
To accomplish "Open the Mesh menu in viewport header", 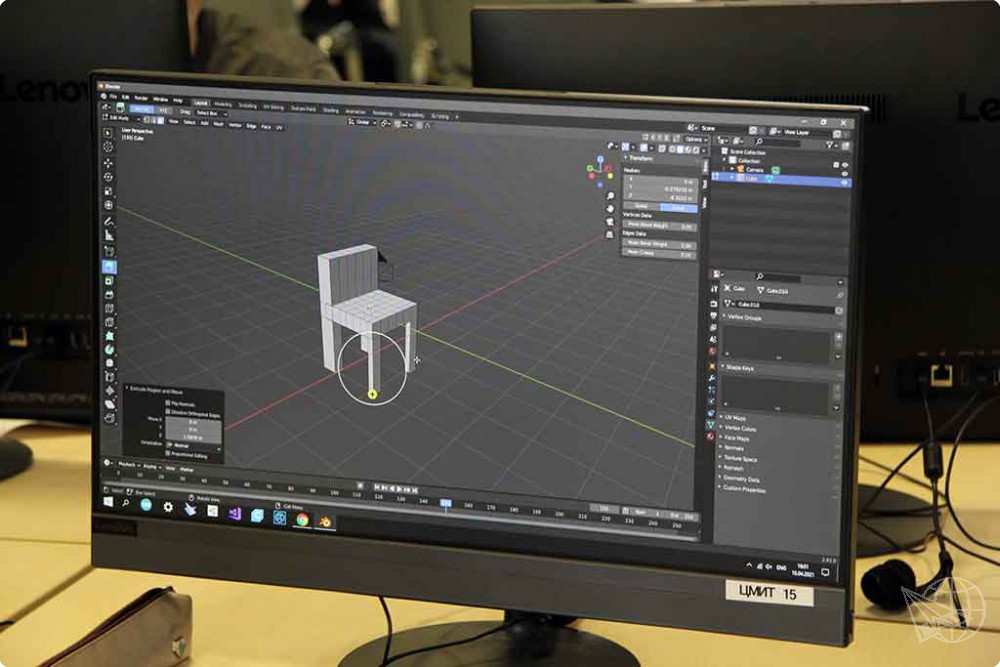I will (x=218, y=124).
